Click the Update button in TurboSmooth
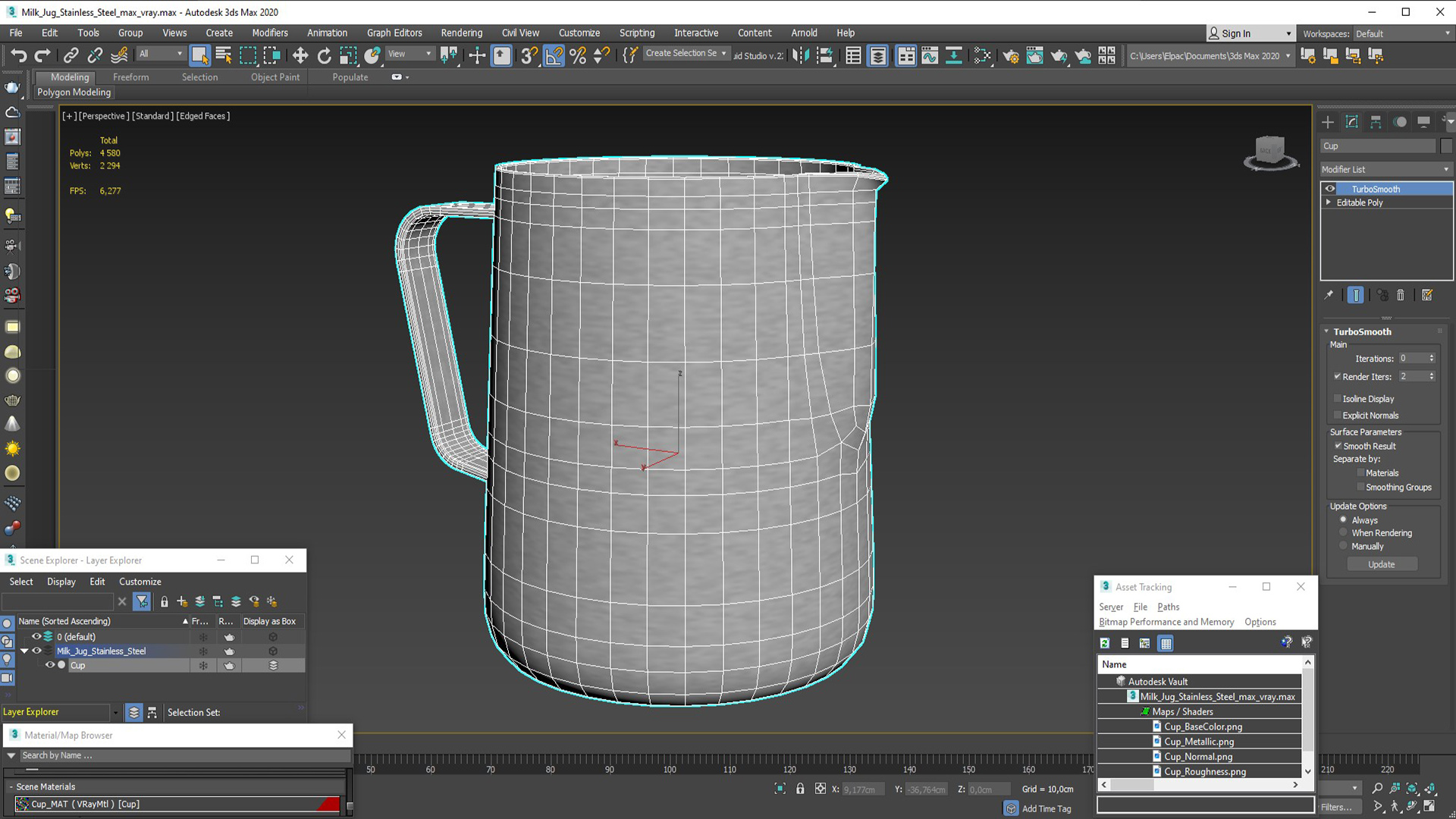The image size is (1456, 819). [x=1382, y=564]
